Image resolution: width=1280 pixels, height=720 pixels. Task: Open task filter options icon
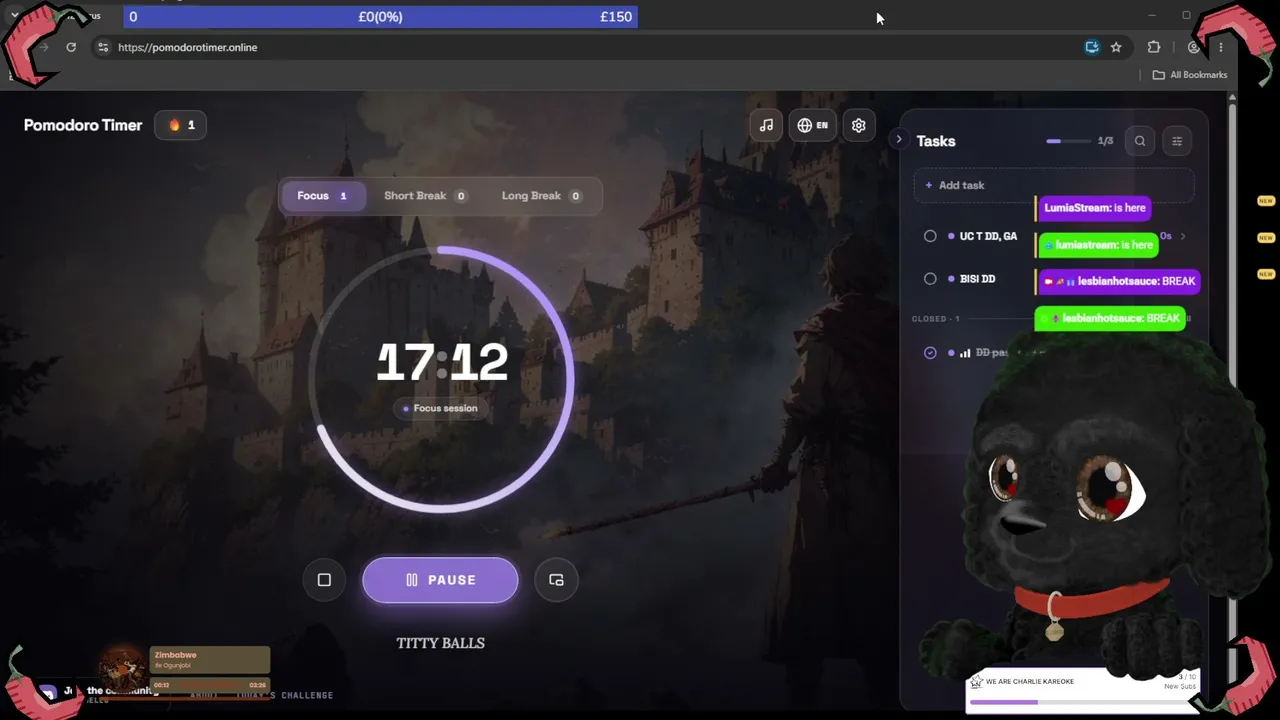coord(1177,141)
